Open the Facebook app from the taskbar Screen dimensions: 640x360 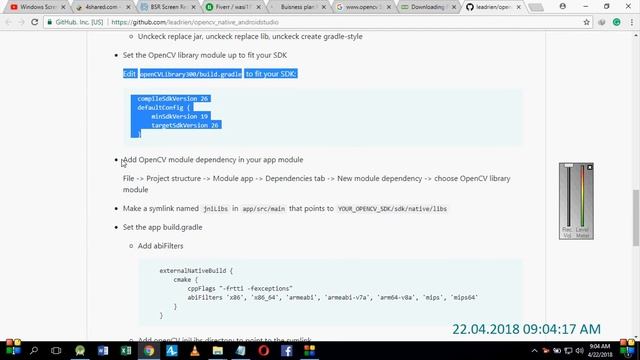pos(287,351)
